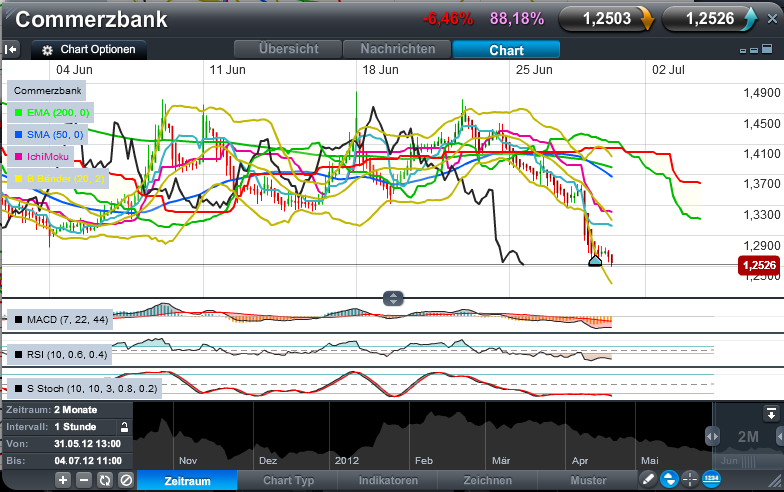
Task: Click the blue alert marker on the price line
Action: pyautogui.click(x=595, y=260)
